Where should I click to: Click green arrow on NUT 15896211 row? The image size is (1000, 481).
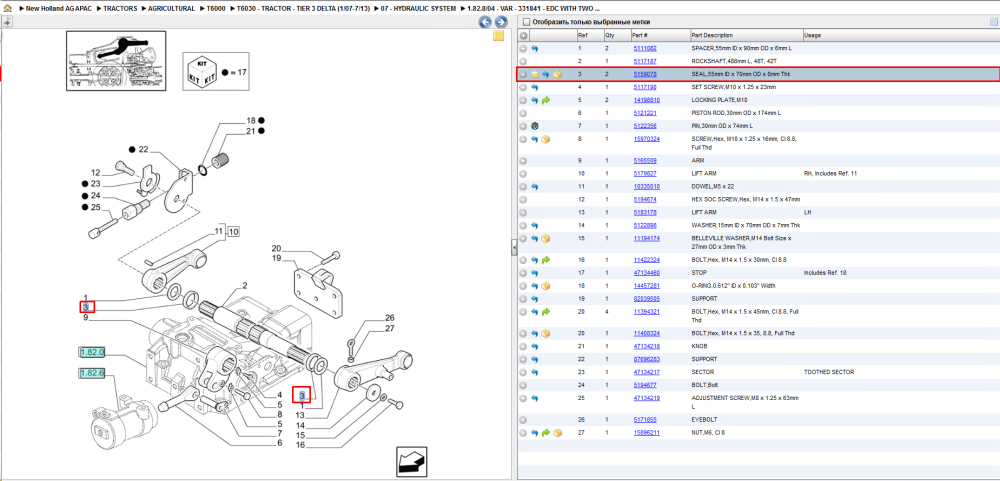point(546,433)
